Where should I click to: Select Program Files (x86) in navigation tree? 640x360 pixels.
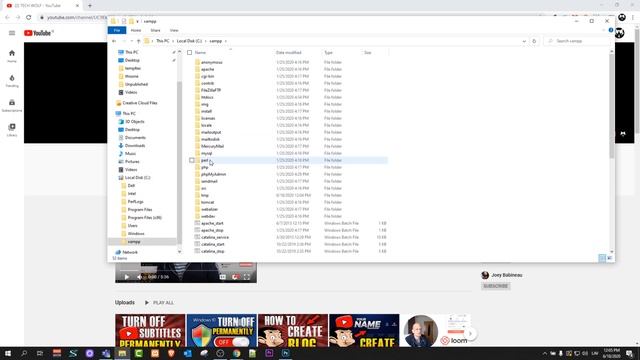[x=144, y=218]
